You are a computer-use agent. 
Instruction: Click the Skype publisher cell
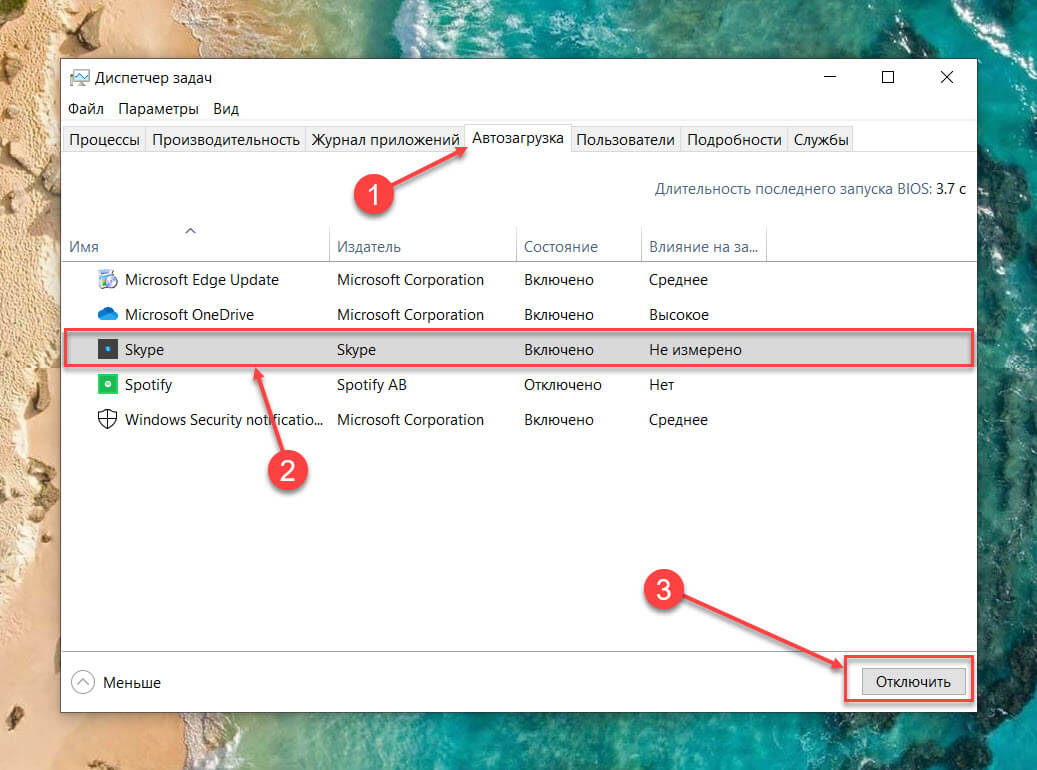(356, 350)
